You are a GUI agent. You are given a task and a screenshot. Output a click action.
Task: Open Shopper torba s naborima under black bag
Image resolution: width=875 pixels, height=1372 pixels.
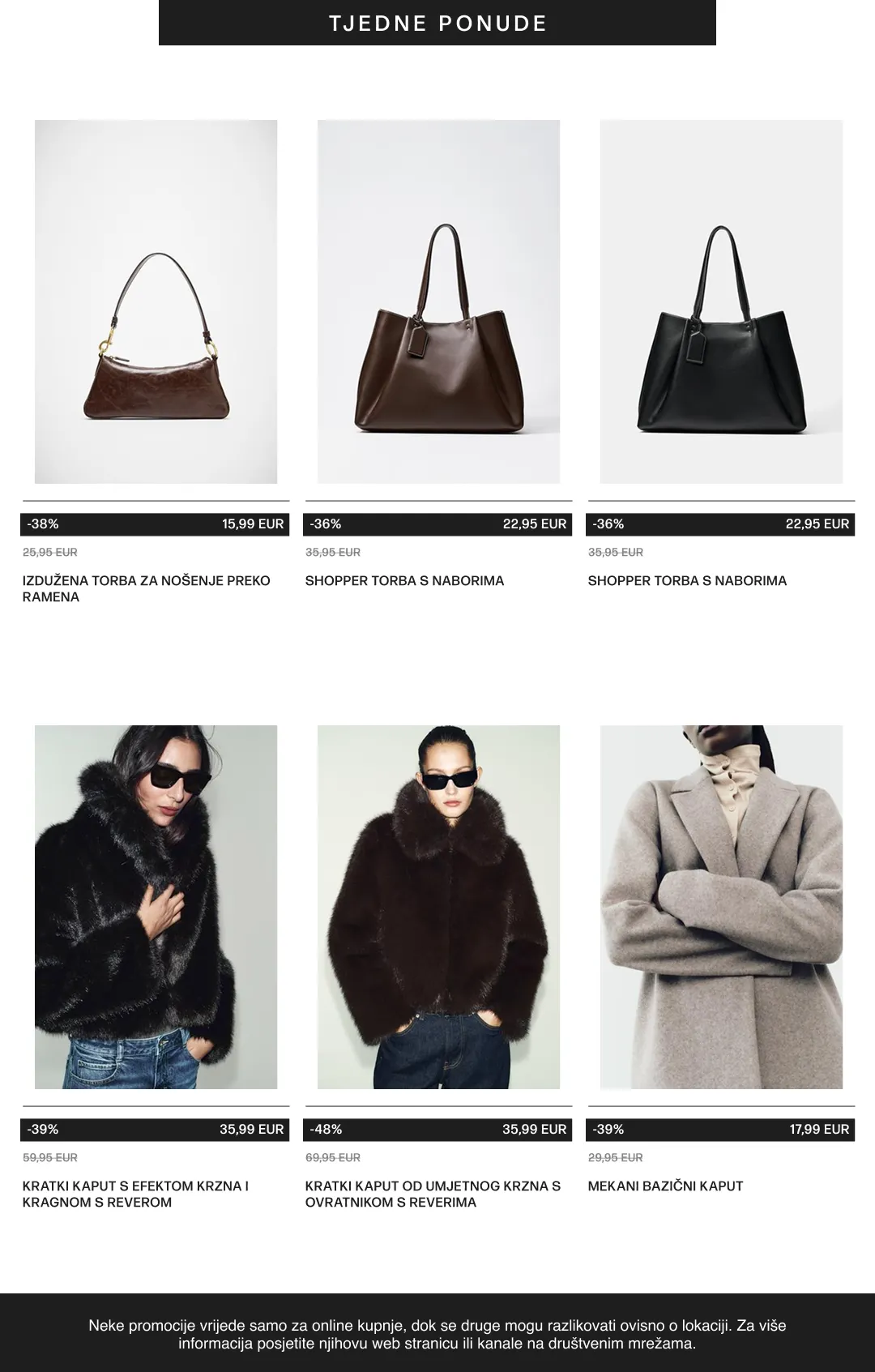point(687,580)
